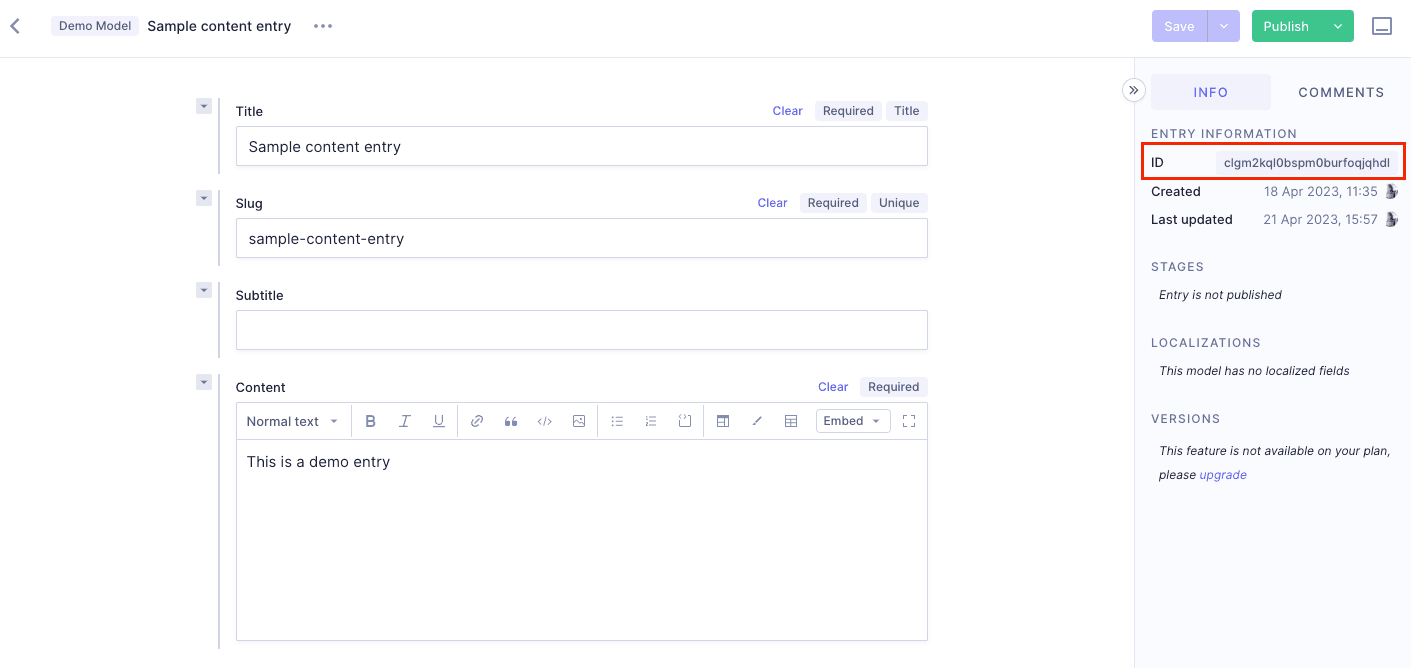Insert a hyperlink using the link icon
Image resolution: width=1411 pixels, height=668 pixels.
[477, 420]
